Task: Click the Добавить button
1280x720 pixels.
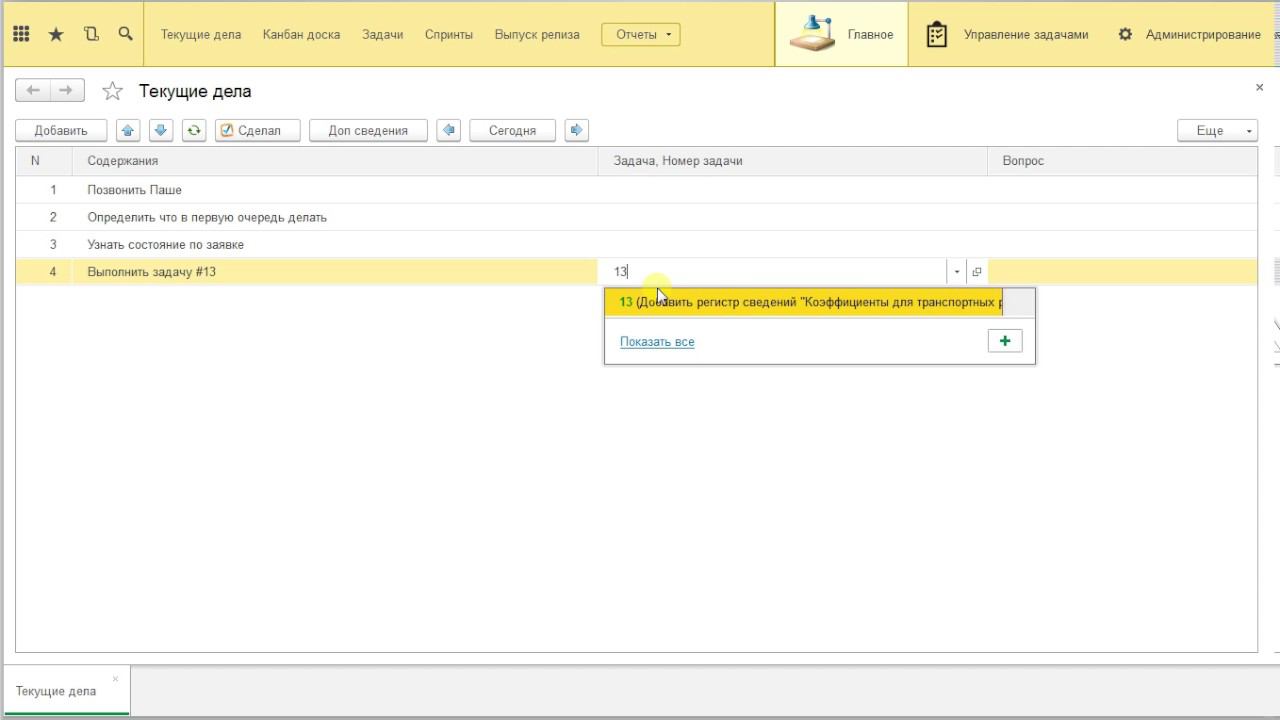Action: pyautogui.click(x=61, y=130)
